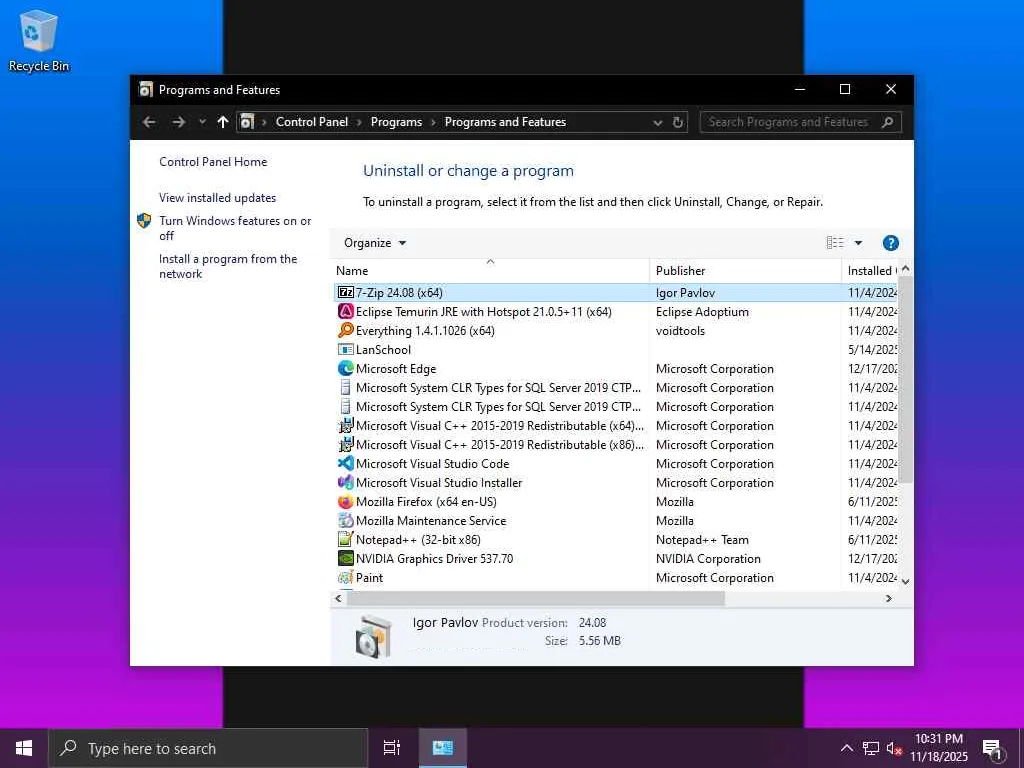Click the Paint program icon
1024x768 pixels.
pyautogui.click(x=345, y=577)
